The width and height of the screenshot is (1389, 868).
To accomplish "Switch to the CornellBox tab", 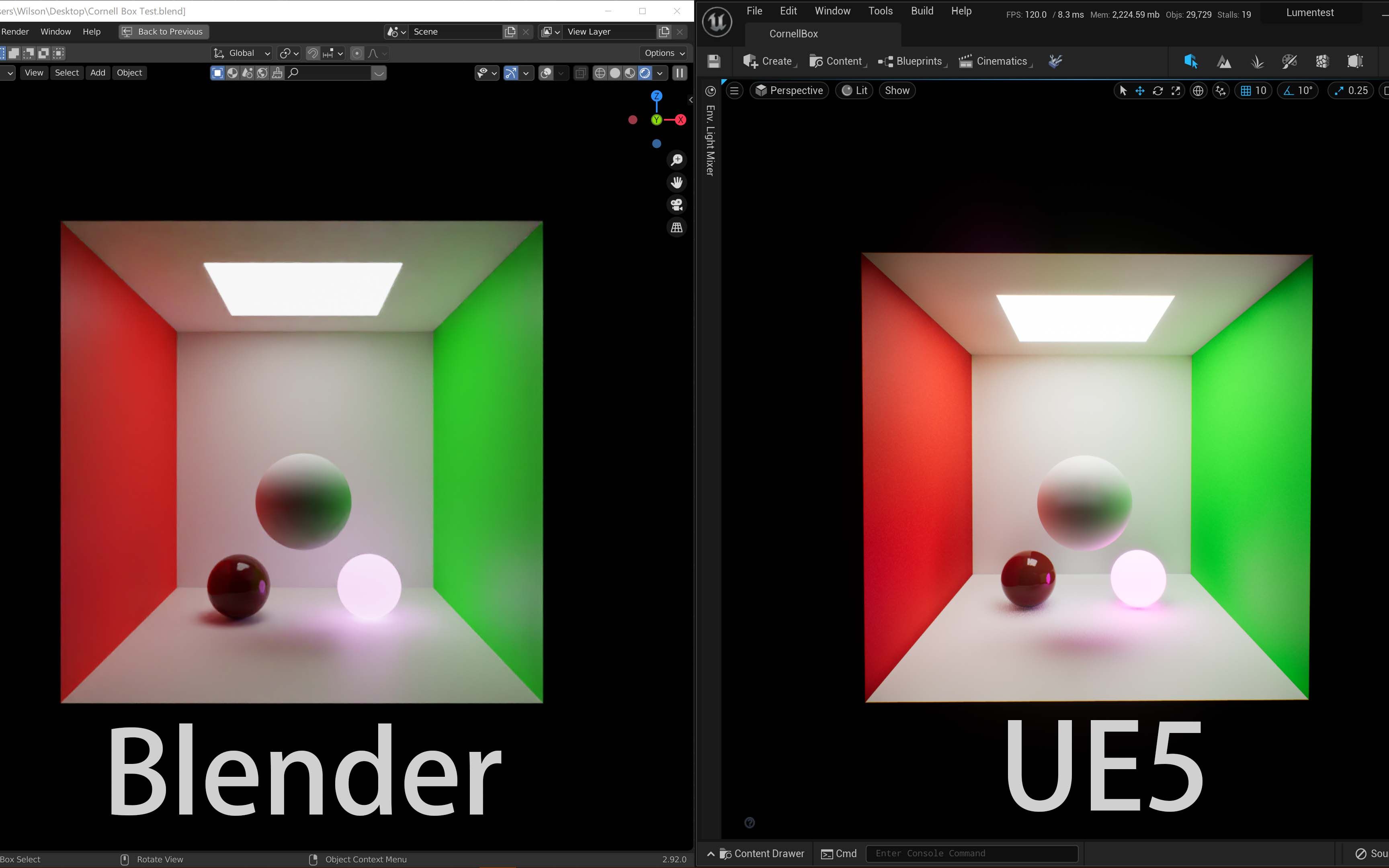I will coord(793,34).
